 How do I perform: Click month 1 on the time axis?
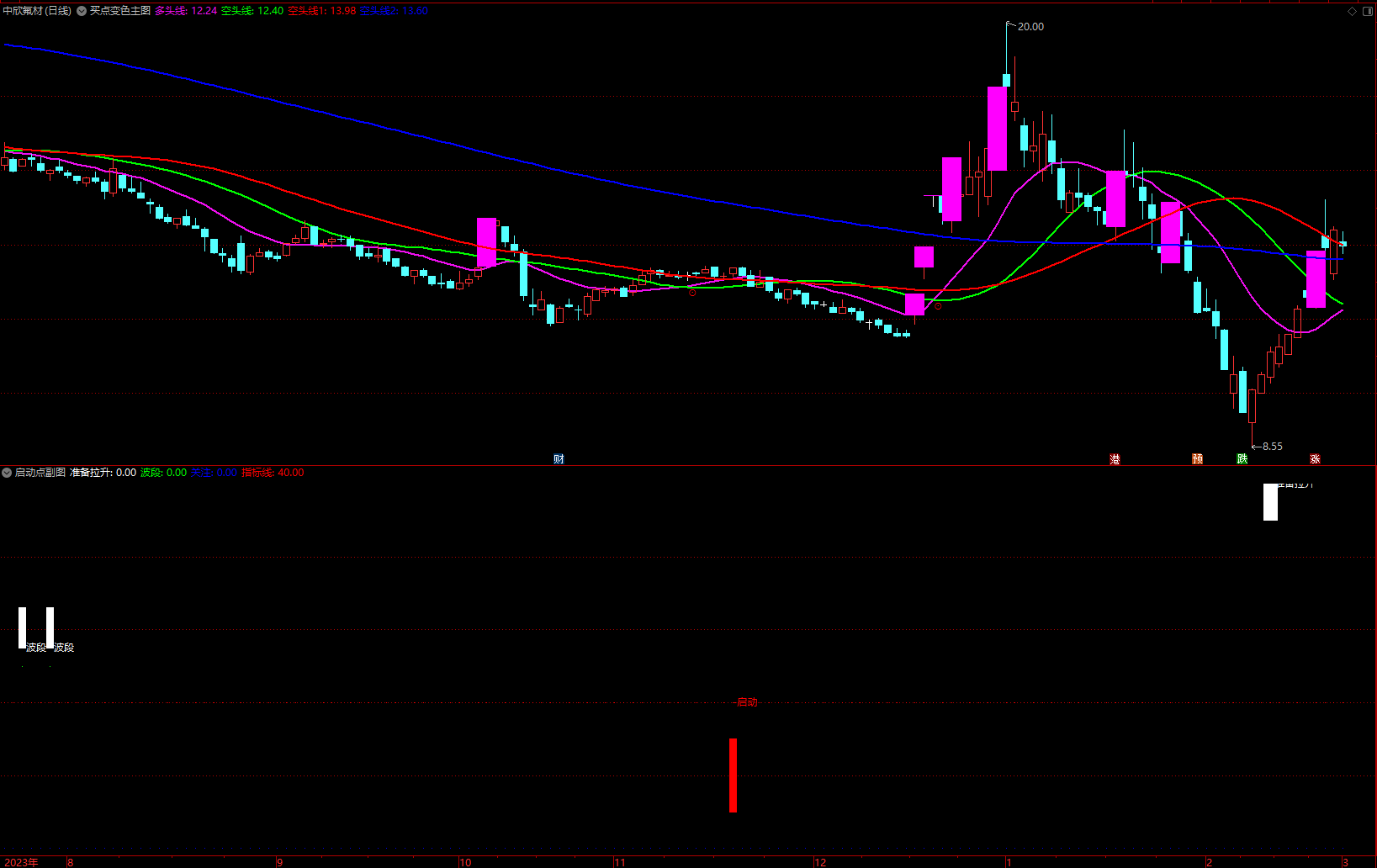(1009, 862)
